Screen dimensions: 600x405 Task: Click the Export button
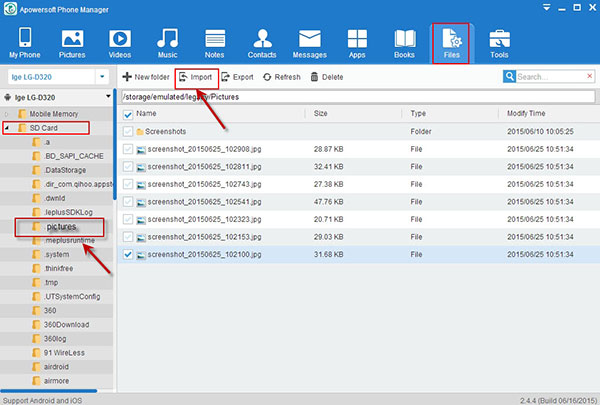(x=237, y=77)
